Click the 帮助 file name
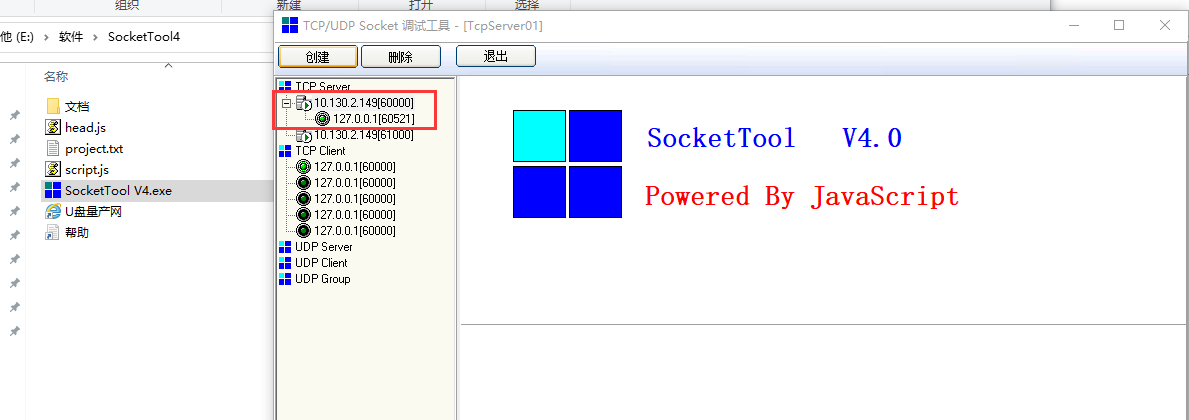The height and width of the screenshot is (420, 1189). click(x=77, y=233)
